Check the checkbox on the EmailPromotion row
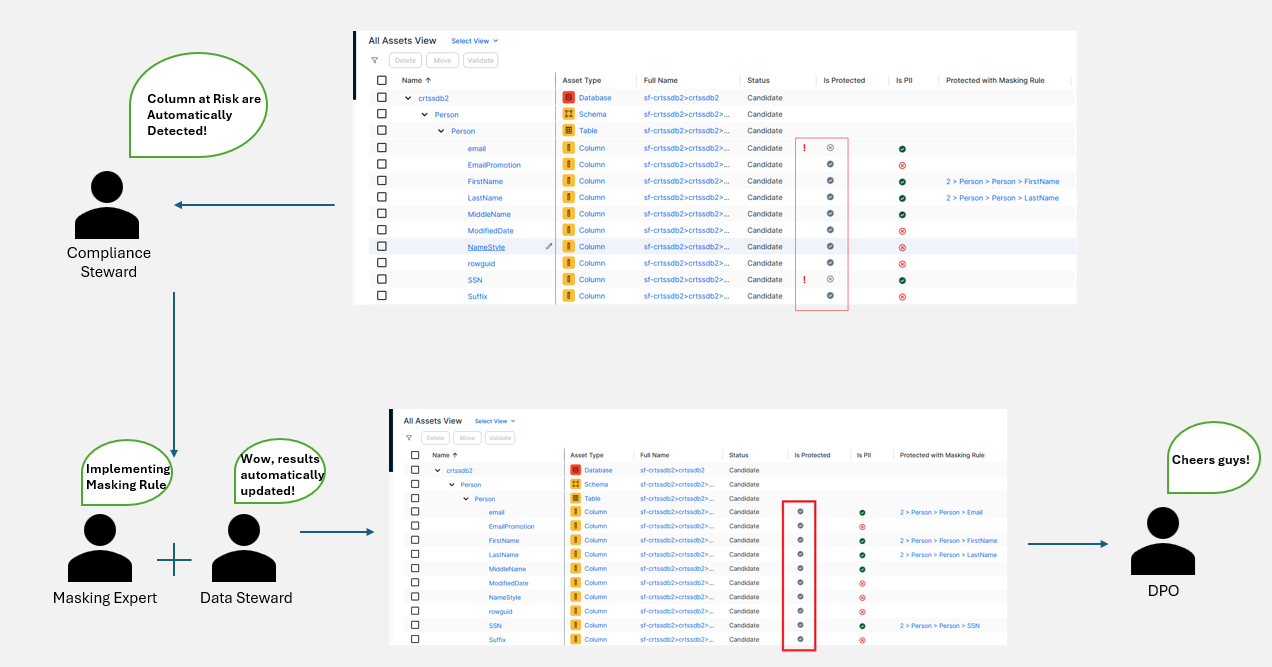 [x=381, y=164]
